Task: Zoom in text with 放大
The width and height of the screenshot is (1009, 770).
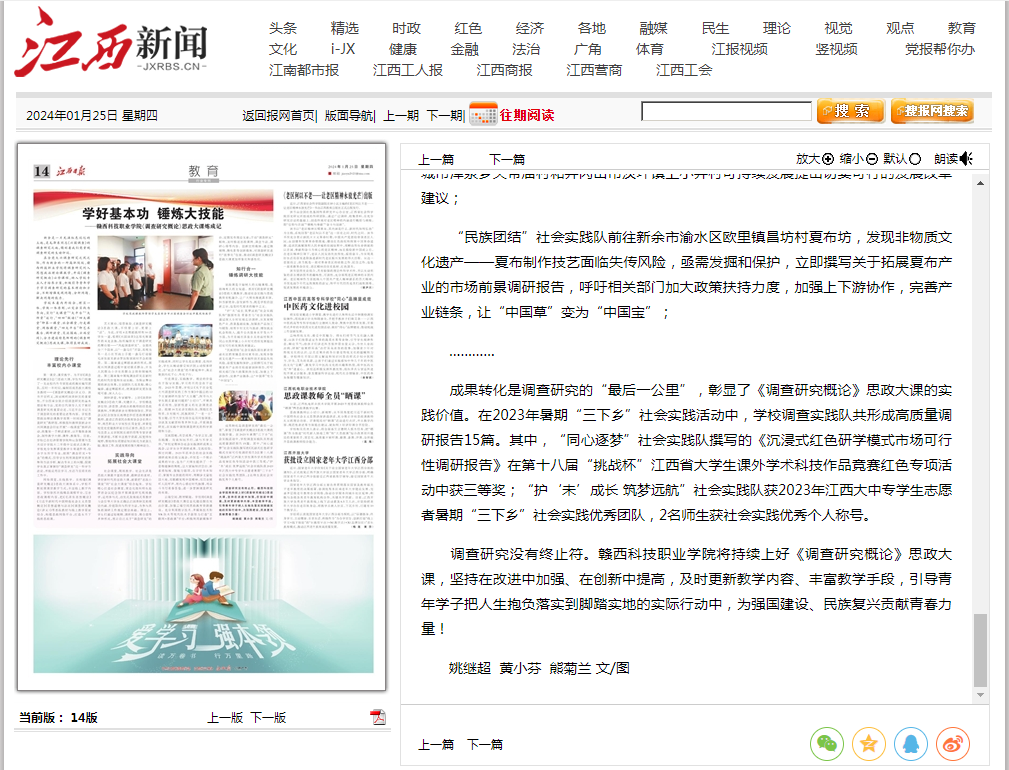Action: pyautogui.click(x=815, y=158)
